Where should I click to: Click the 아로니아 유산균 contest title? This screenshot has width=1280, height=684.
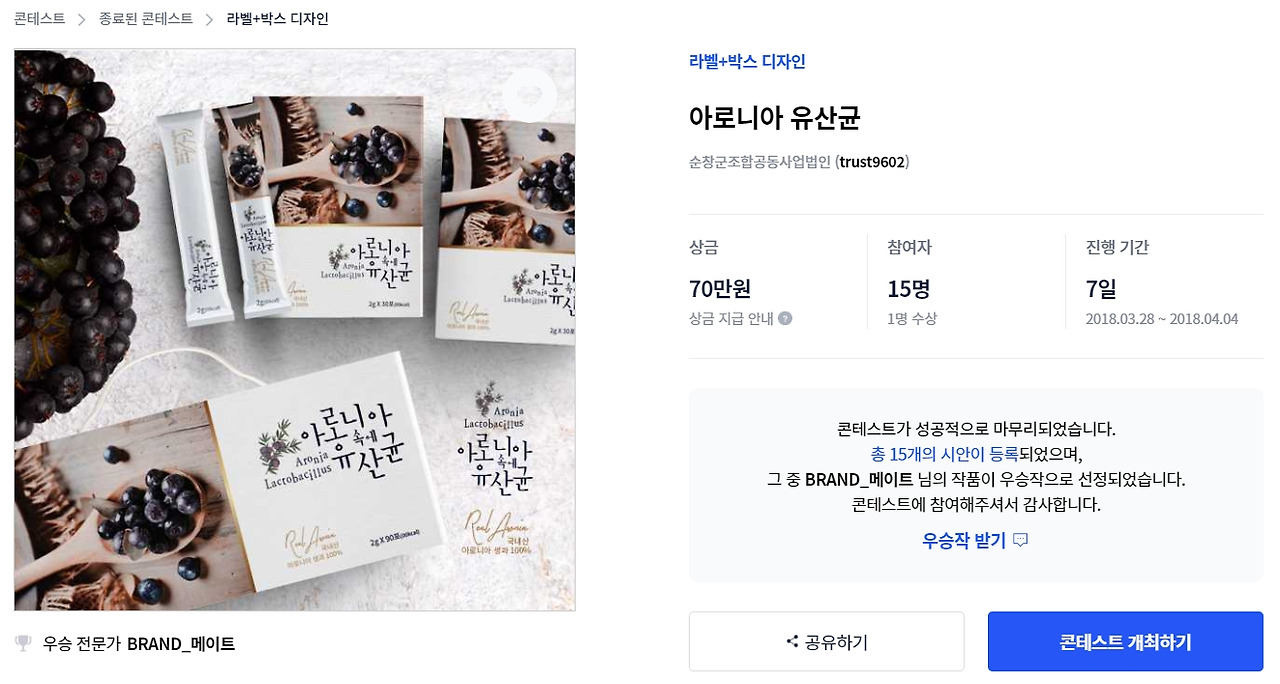click(775, 117)
